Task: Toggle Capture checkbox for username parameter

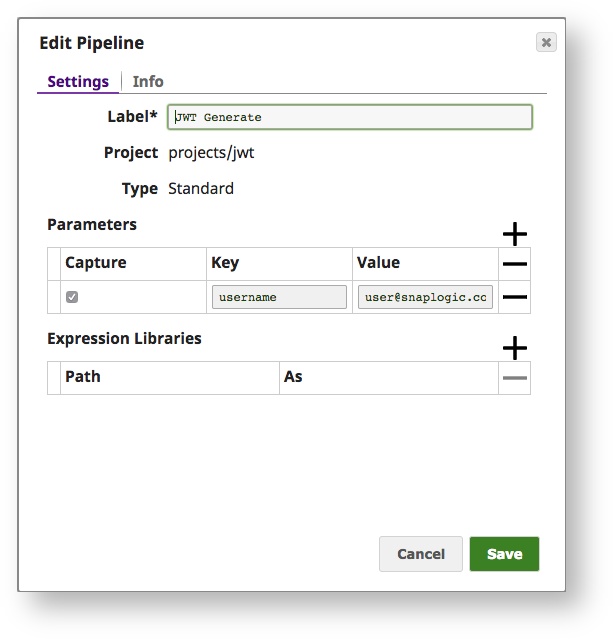Action: [x=72, y=297]
